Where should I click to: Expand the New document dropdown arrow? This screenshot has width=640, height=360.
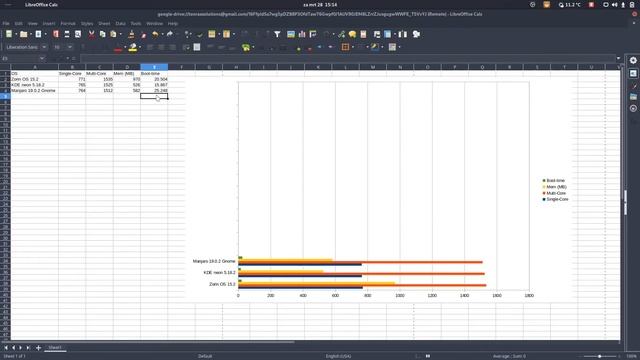pyautogui.click(x=16, y=34)
